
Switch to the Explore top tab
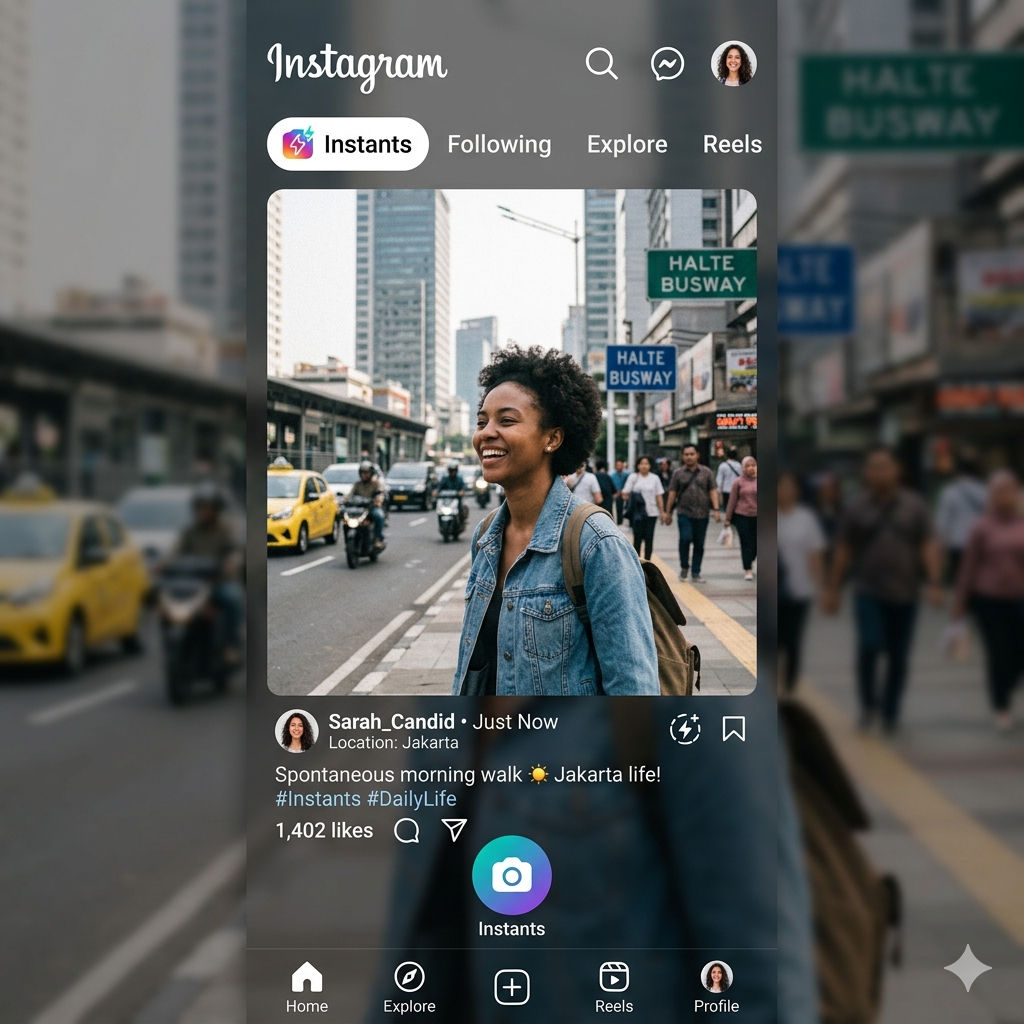(x=627, y=144)
